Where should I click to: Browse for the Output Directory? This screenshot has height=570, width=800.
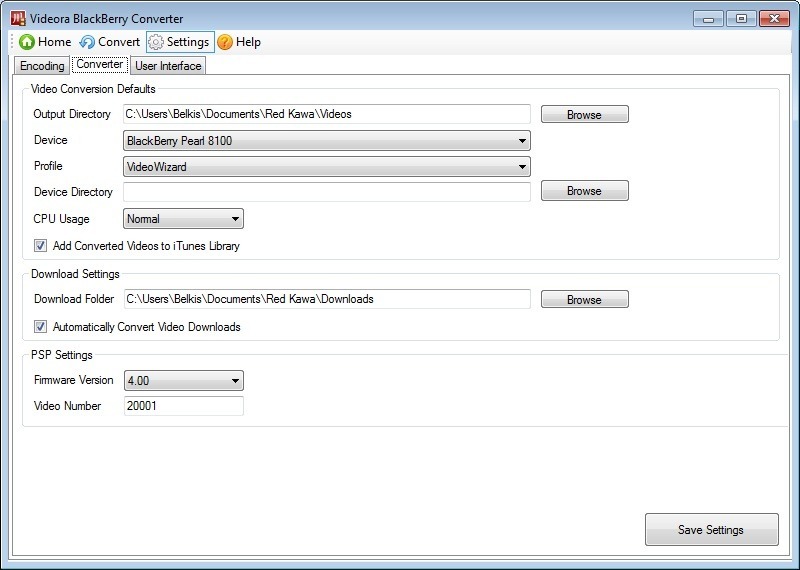[x=584, y=115]
